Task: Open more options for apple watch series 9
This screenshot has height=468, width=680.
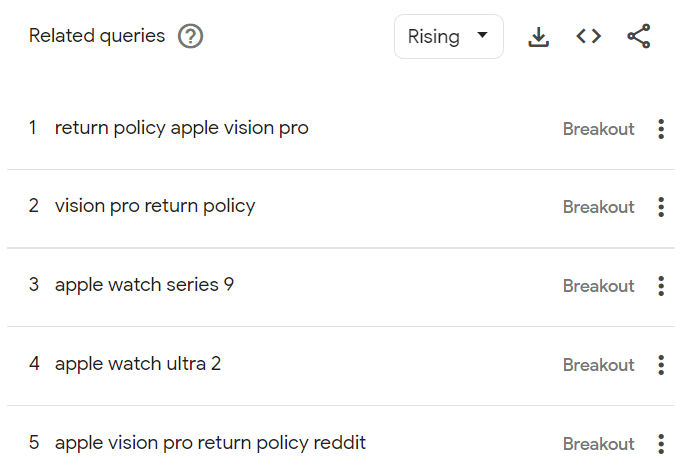Action: click(661, 286)
